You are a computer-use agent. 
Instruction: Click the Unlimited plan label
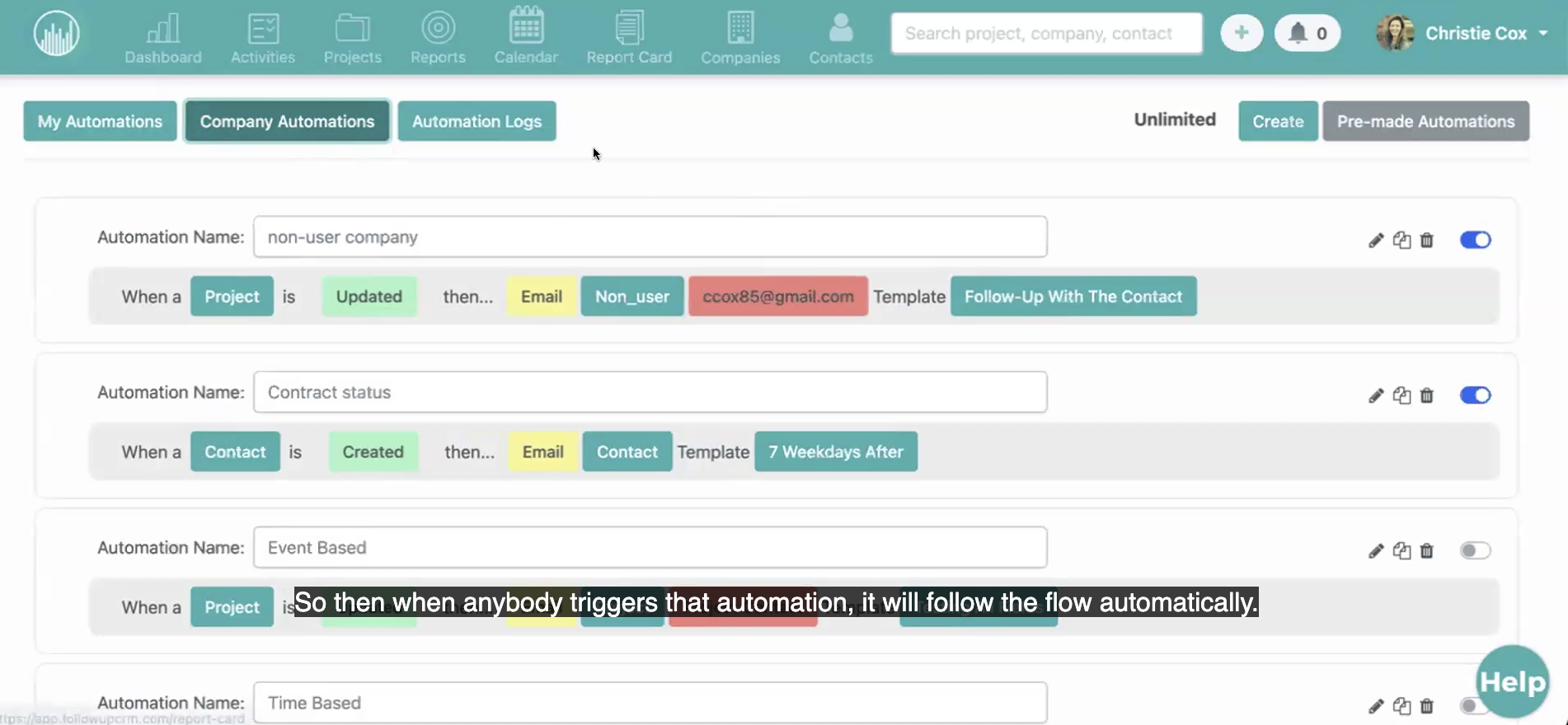click(1175, 119)
